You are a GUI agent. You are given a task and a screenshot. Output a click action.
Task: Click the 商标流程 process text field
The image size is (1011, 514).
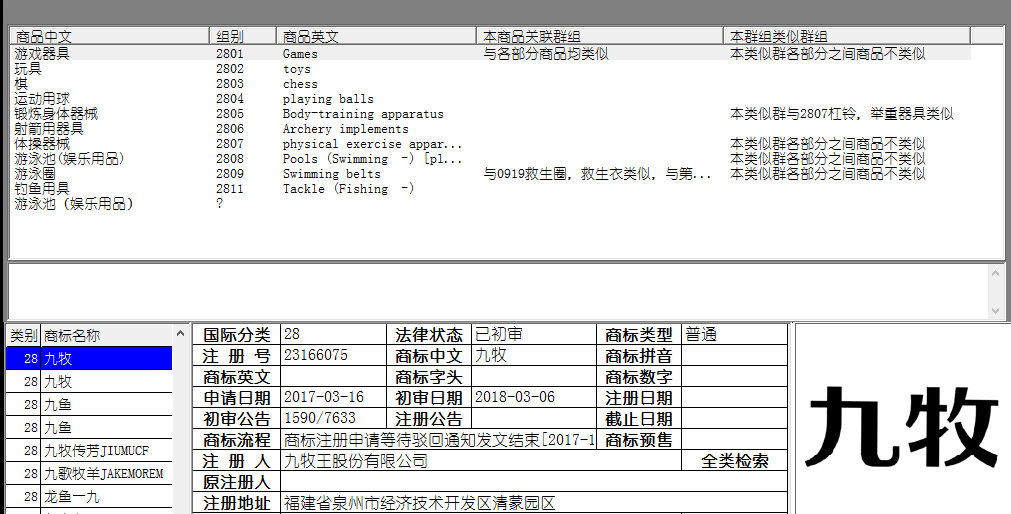click(438, 440)
